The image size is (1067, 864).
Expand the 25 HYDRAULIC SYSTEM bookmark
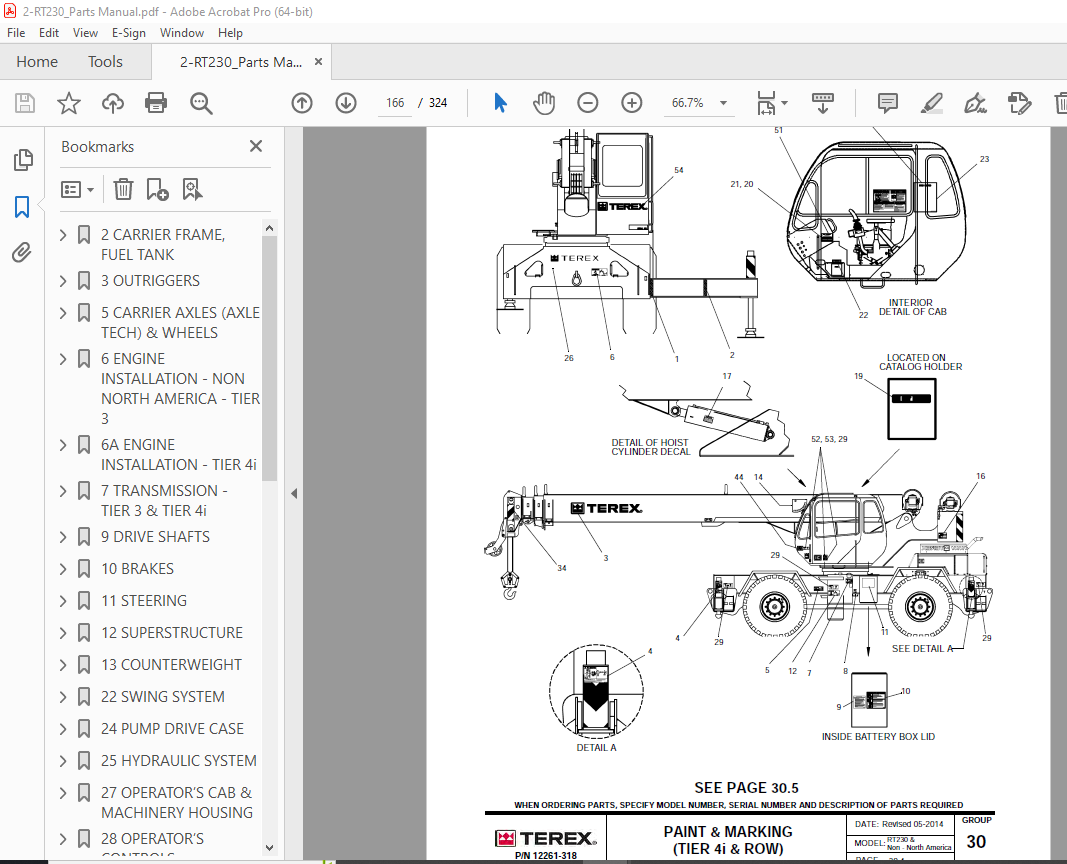[x=64, y=761]
